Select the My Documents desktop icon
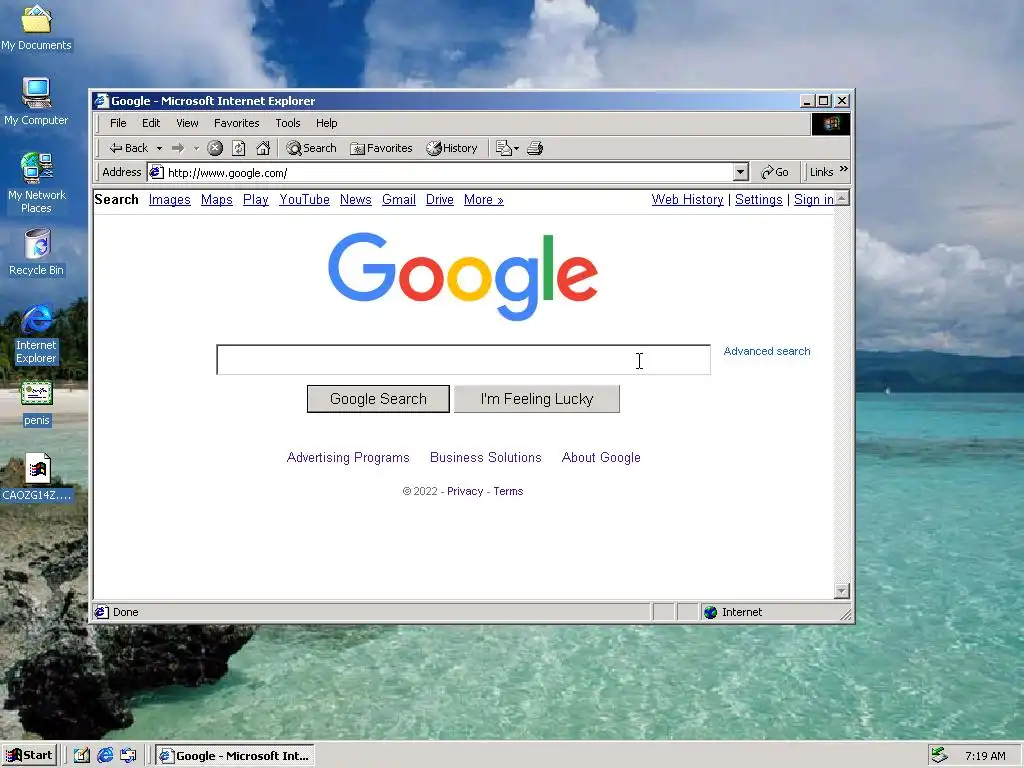 pos(36,28)
